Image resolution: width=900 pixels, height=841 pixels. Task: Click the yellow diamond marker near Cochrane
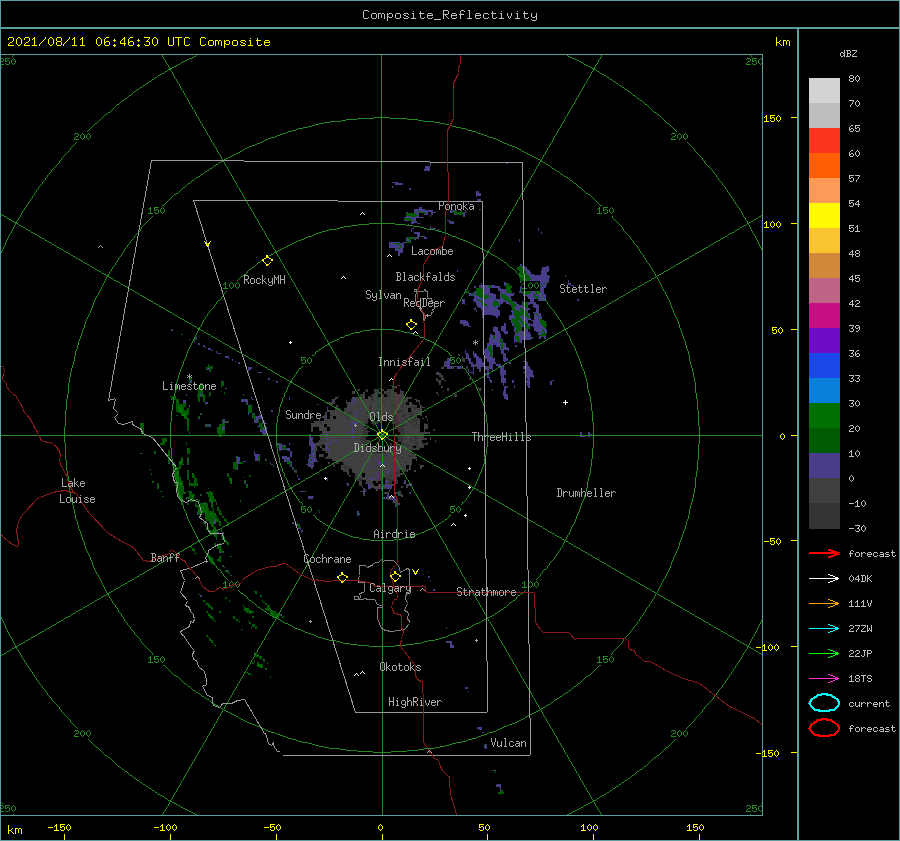pos(342,578)
